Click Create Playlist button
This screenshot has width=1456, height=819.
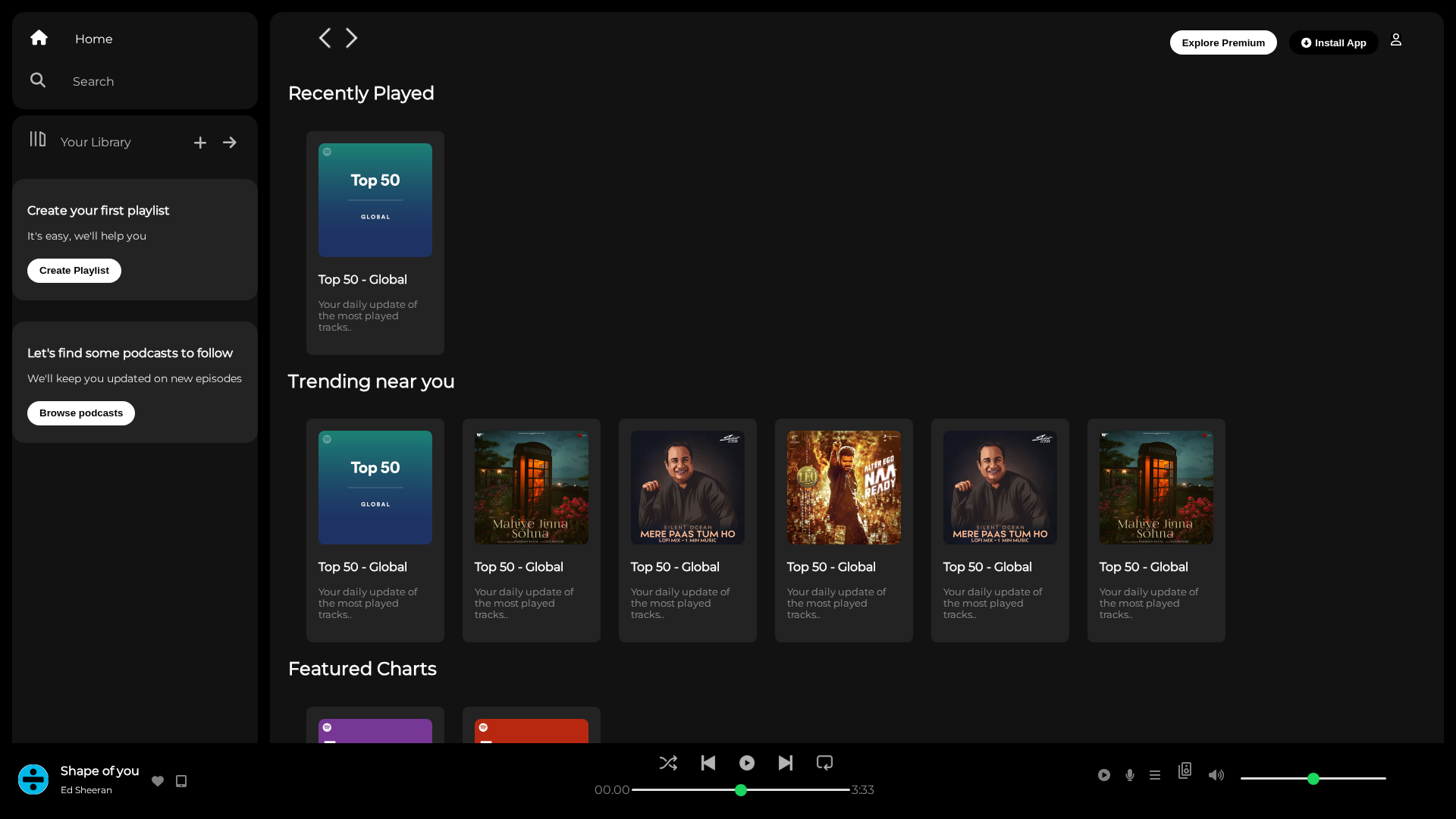coord(74,271)
